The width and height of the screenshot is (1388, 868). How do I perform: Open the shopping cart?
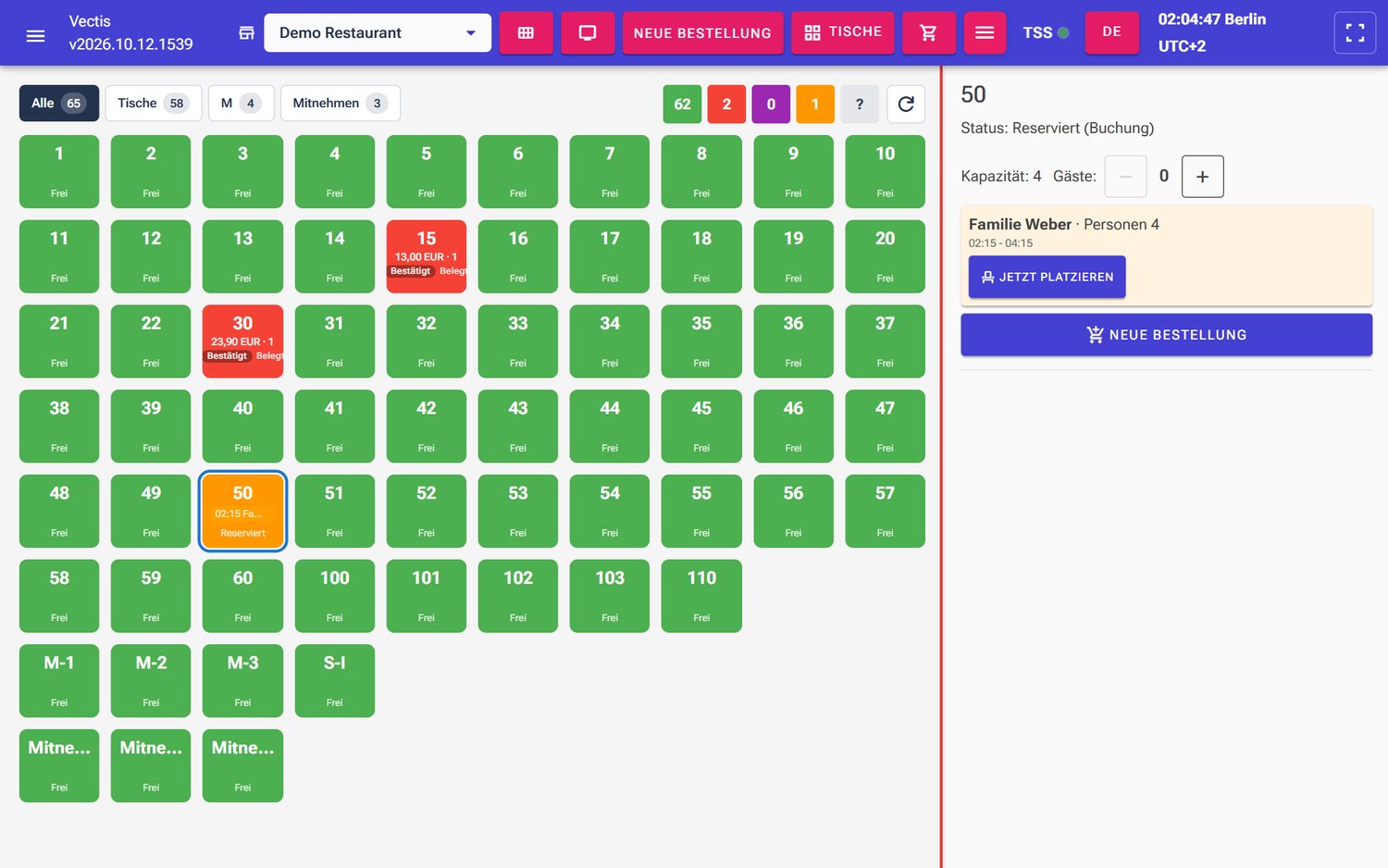(928, 33)
